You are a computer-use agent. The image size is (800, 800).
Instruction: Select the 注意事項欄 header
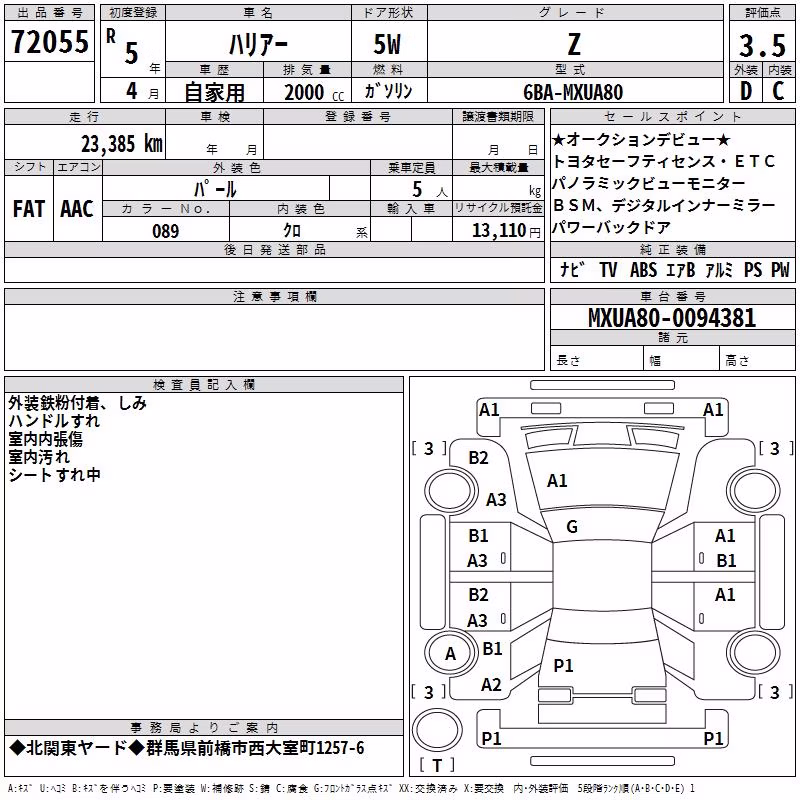274,296
